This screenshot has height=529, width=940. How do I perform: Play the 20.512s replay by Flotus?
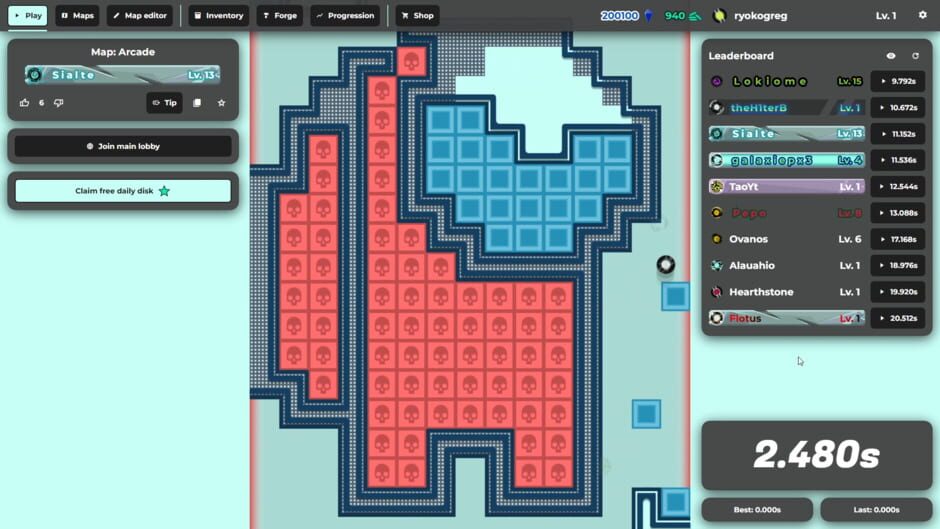click(897, 318)
